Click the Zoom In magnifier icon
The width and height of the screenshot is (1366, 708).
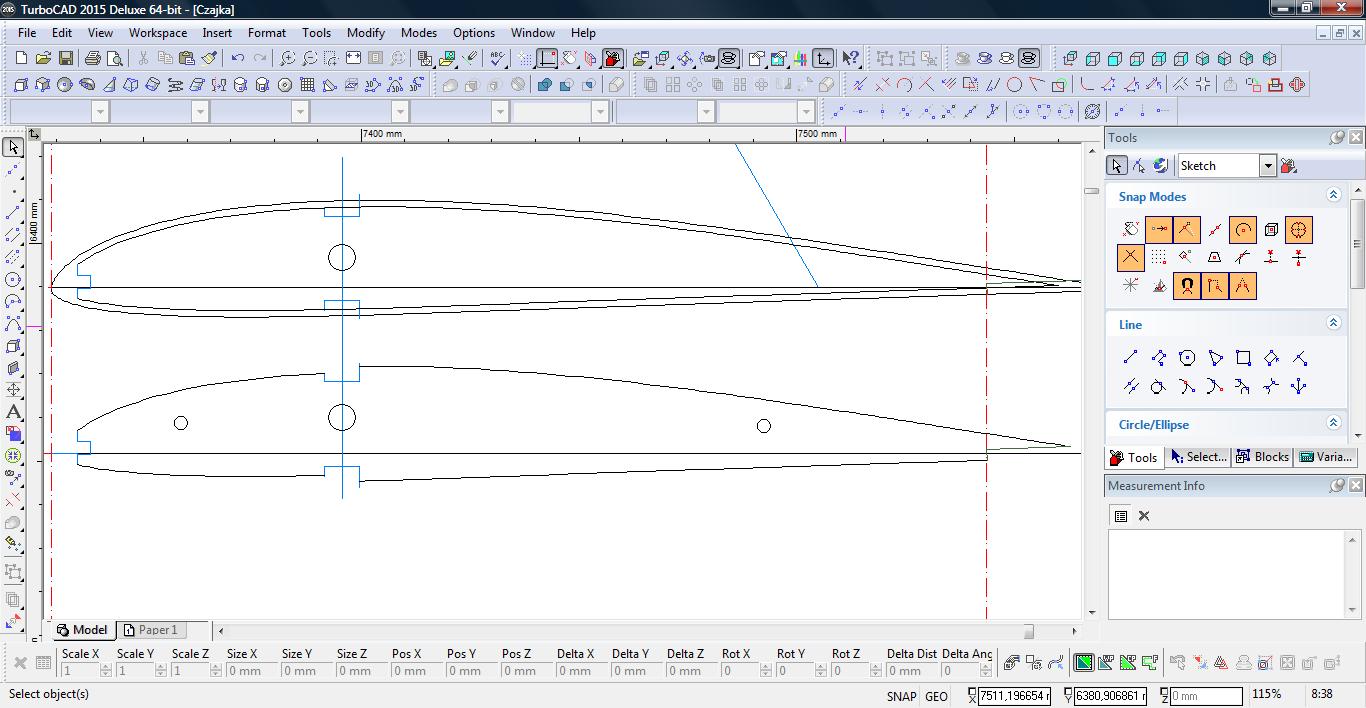click(288, 59)
